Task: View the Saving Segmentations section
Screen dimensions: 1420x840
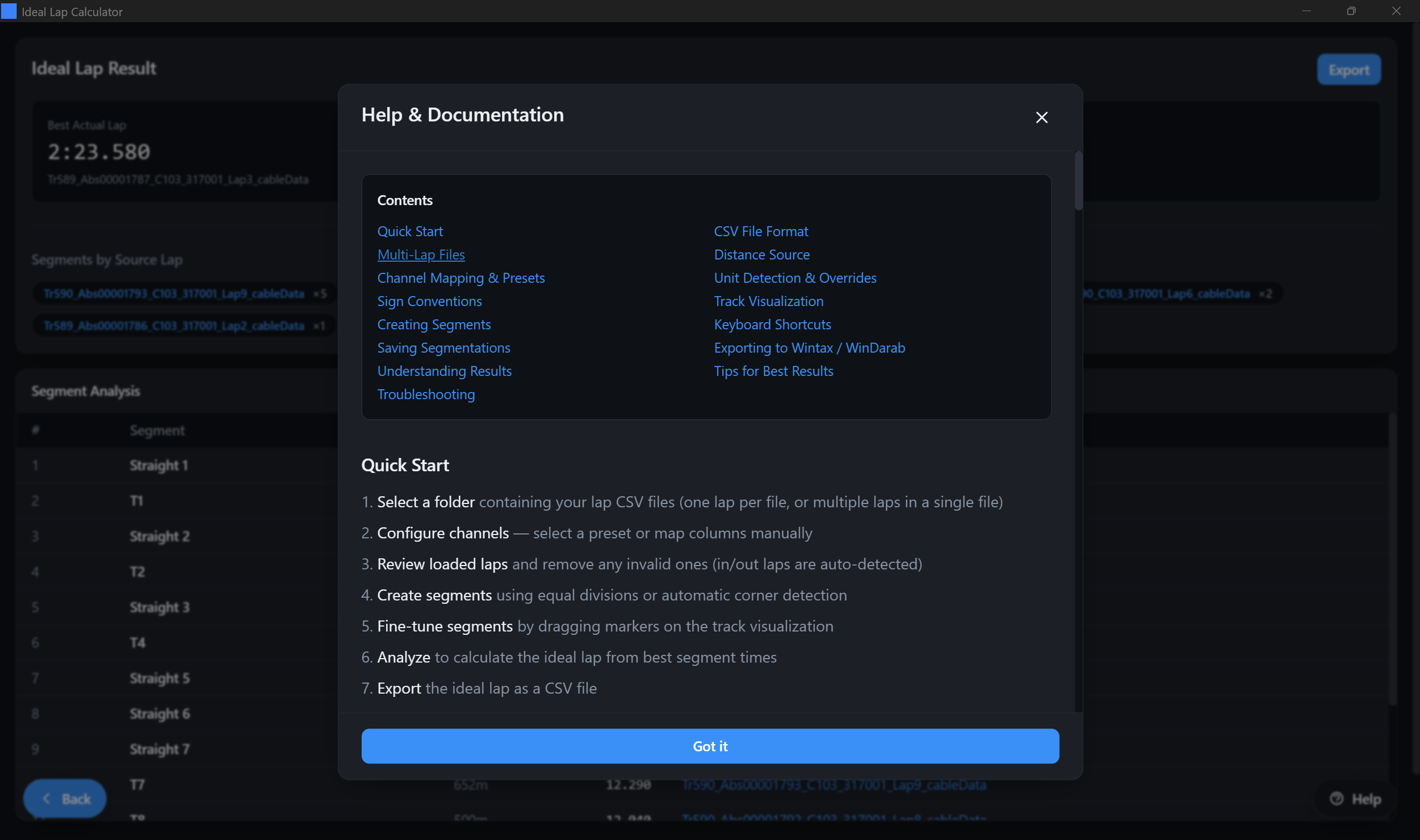Action: click(444, 348)
